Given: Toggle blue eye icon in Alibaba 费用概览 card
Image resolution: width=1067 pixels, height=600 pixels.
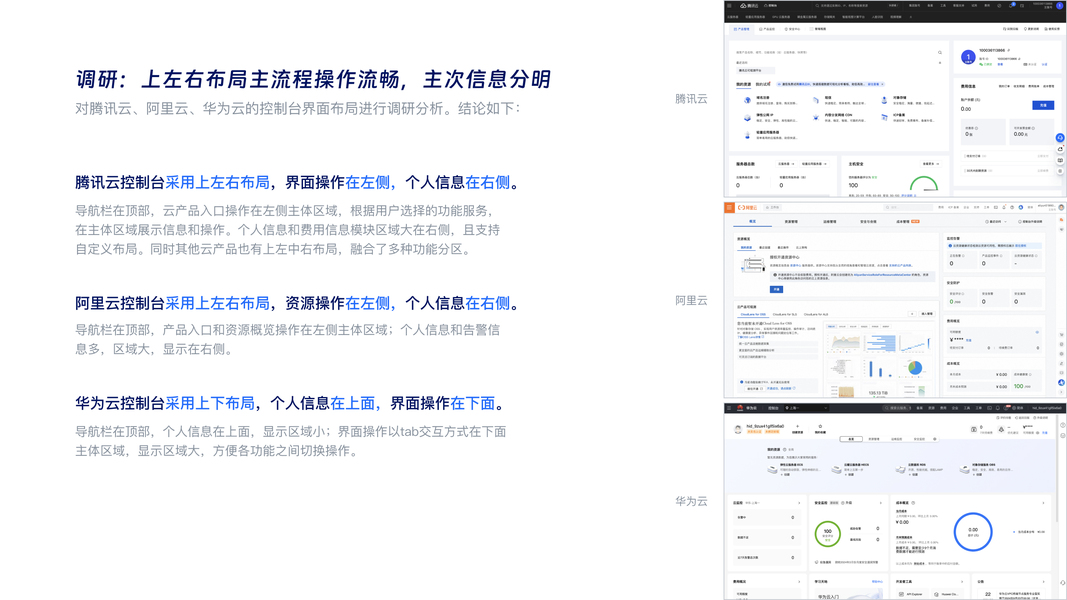Looking at the screenshot, I should point(1037,332).
